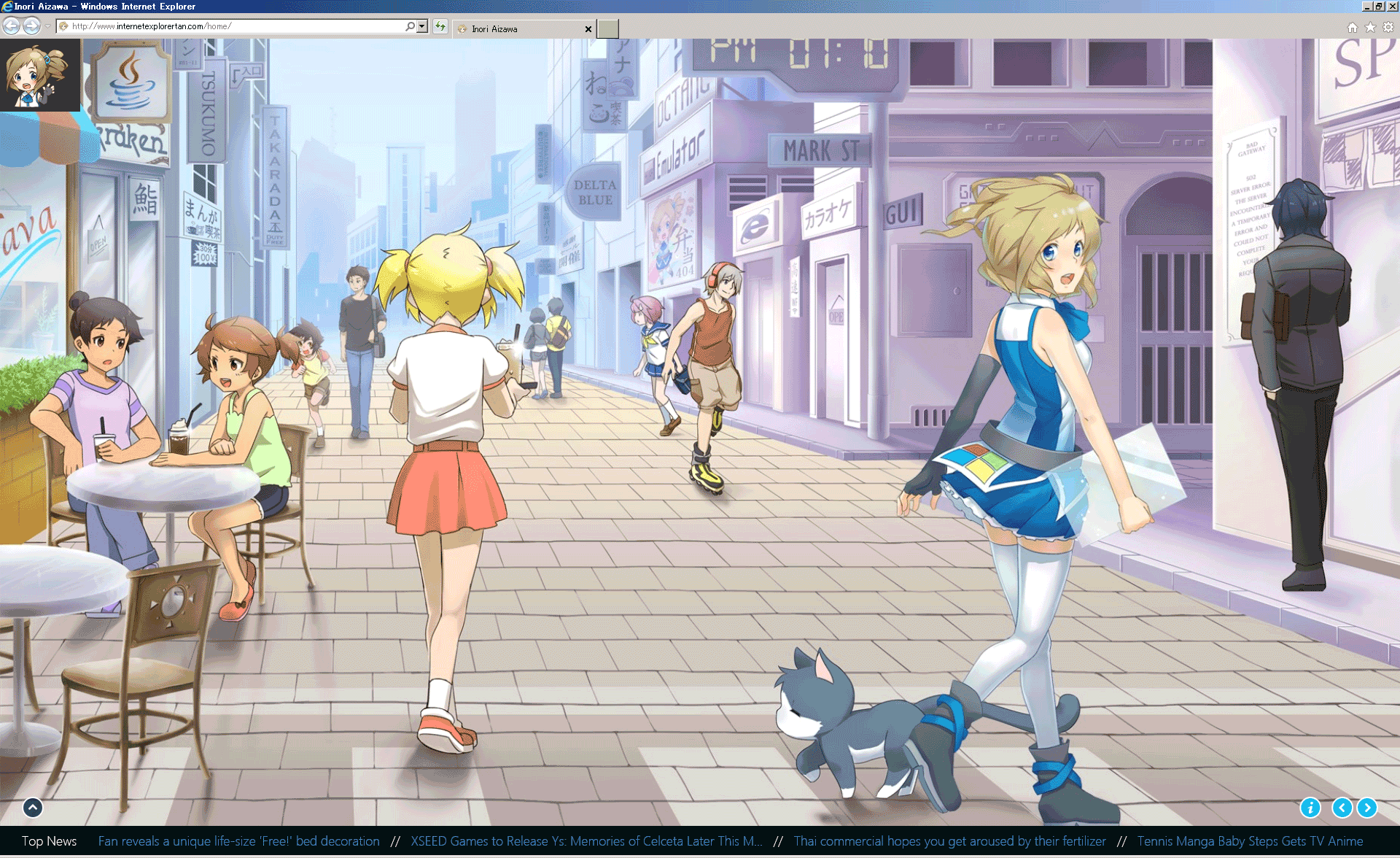Open Favorites via the star icon
1400x858 pixels.
point(1370,27)
